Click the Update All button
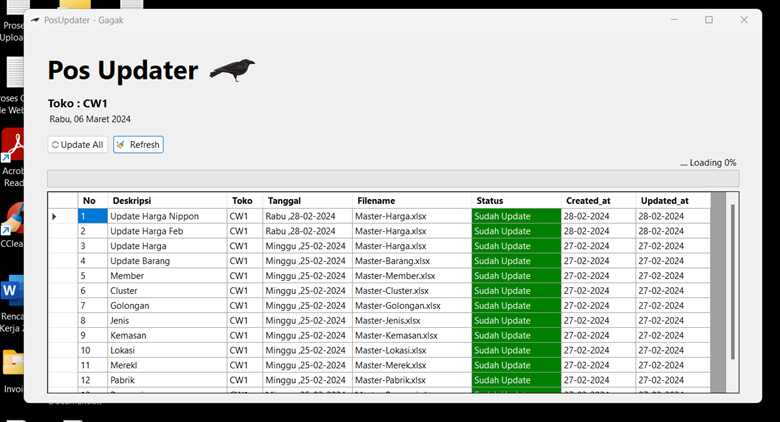 [78, 145]
